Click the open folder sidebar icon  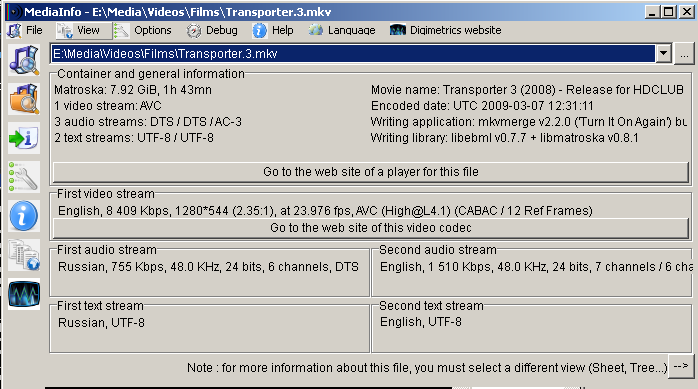pyautogui.click(x=24, y=99)
